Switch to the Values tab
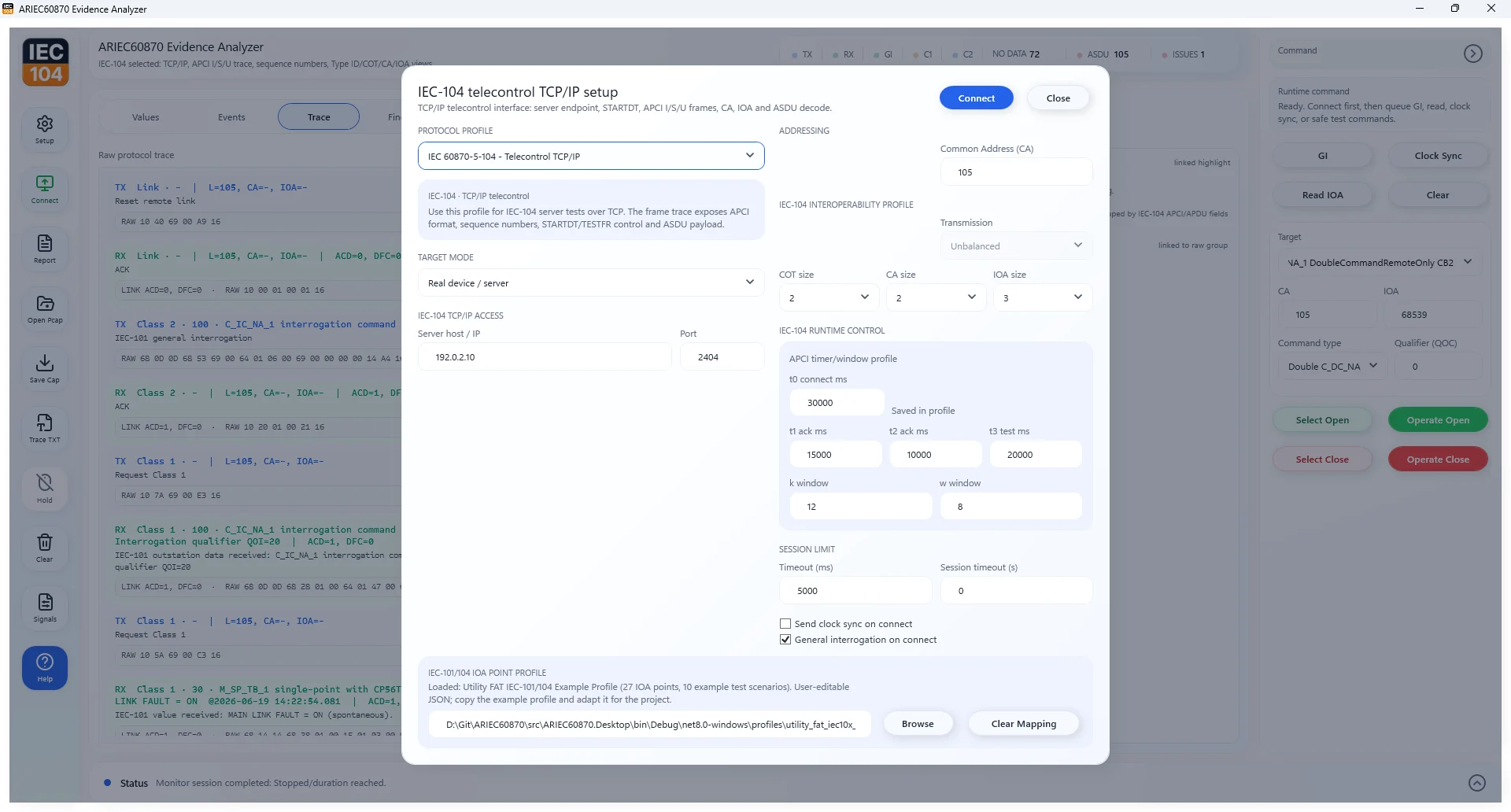The width and height of the screenshot is (1511, 812). click(146, 117)
